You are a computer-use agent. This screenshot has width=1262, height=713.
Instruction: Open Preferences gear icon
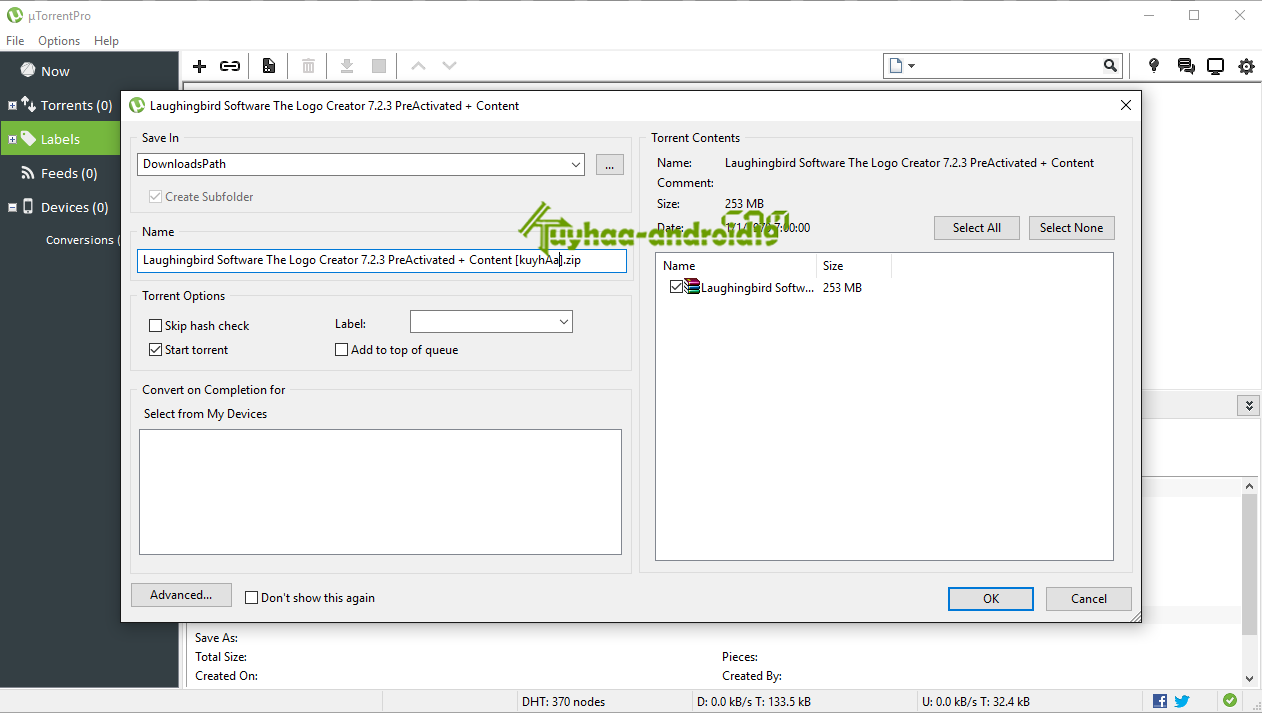1246,66
